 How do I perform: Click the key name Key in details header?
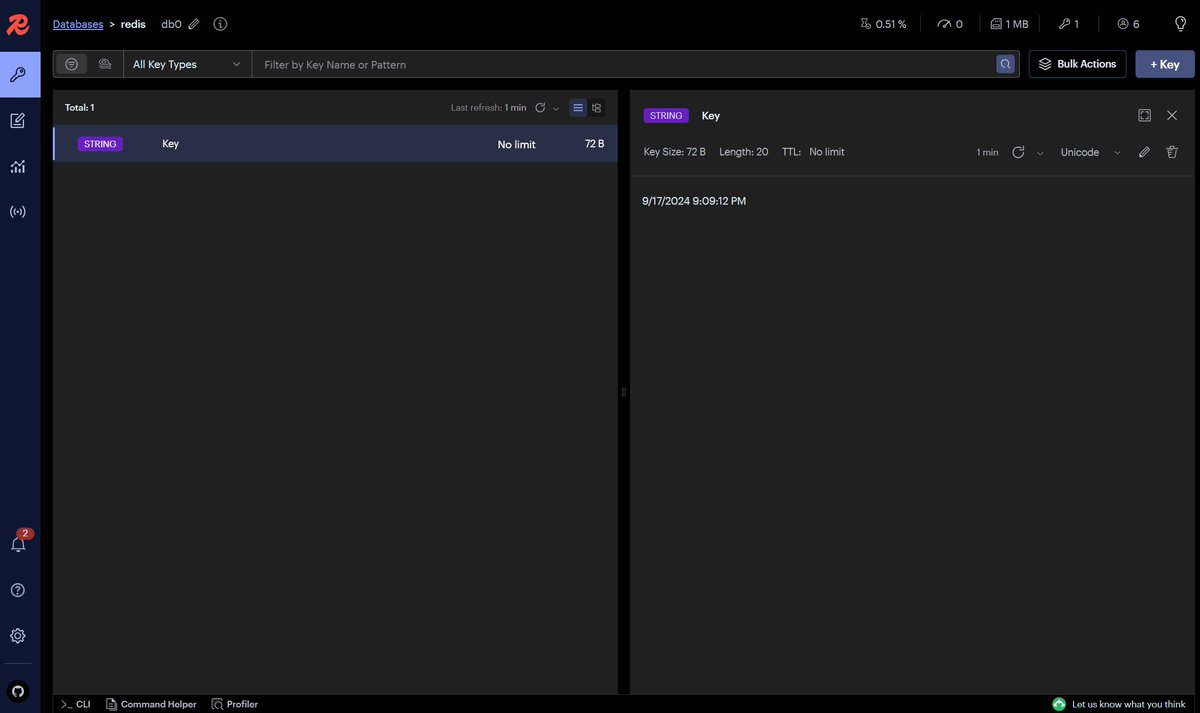coord(711,116)
